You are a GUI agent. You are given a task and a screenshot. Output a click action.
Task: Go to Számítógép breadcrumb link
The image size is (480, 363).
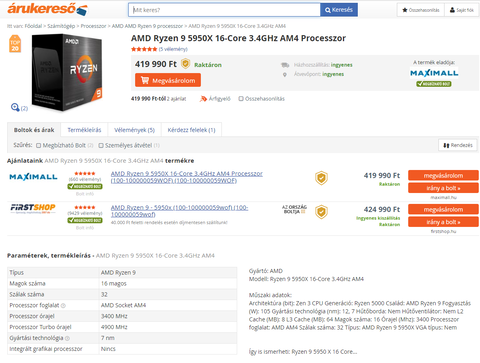(x=61, y=26)
